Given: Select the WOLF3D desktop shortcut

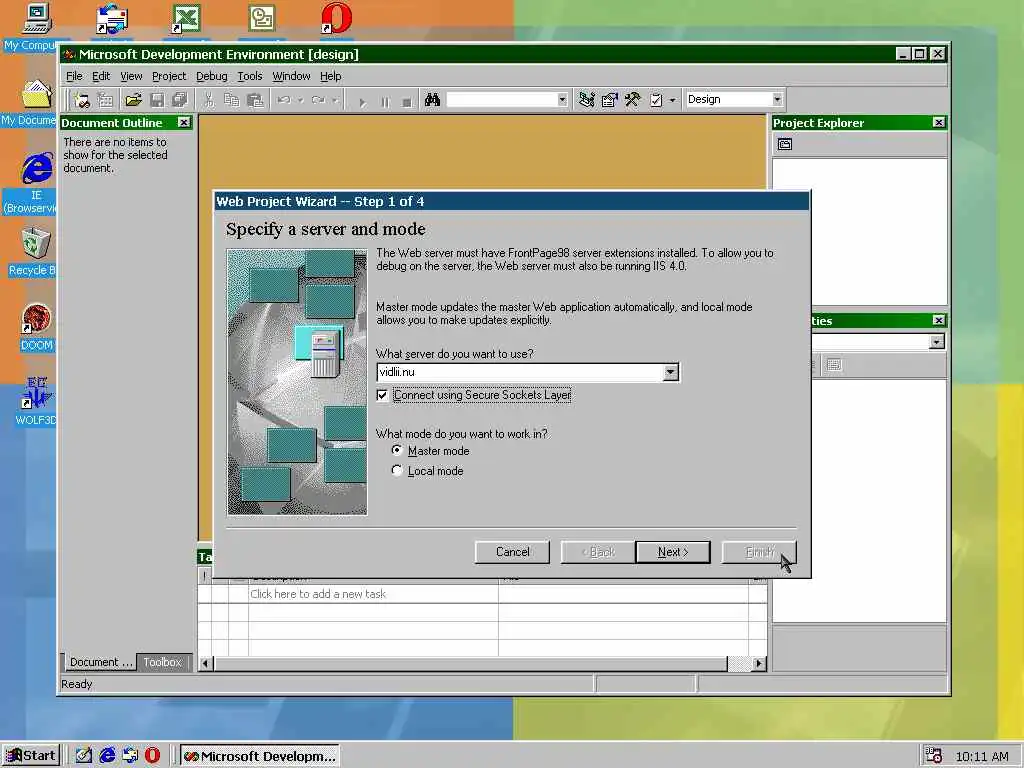Looking at the screenshot, I should [x=36, y=401].
